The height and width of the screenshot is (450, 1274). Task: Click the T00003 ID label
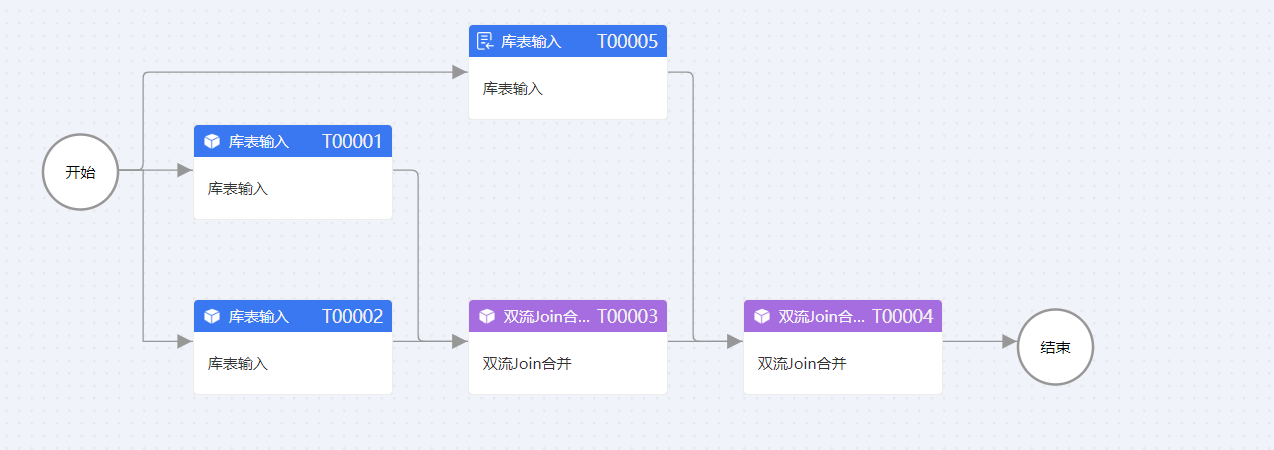[627, 316]
